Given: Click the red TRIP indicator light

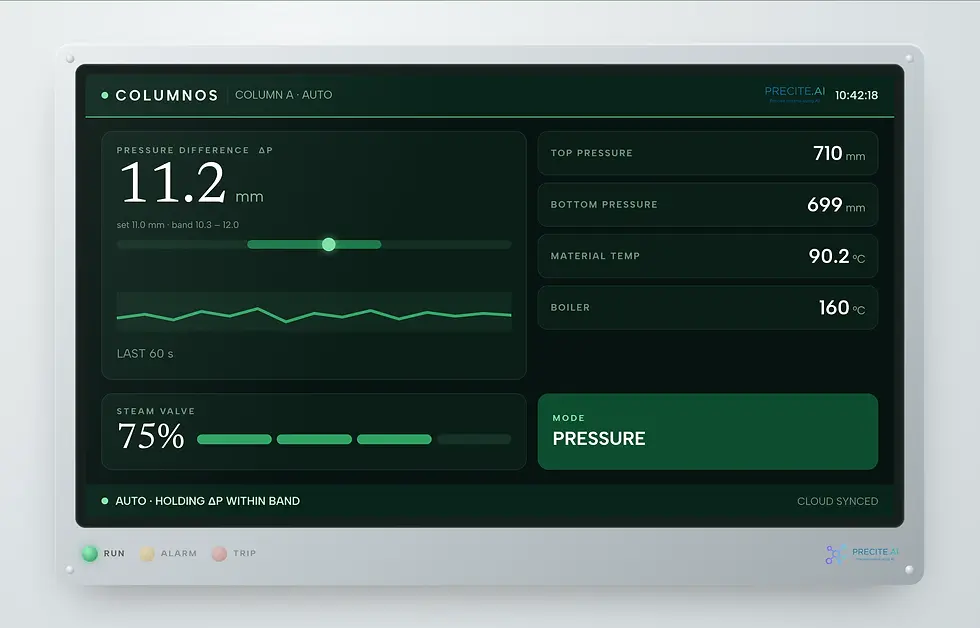Looking at the screenshot, I should click(x=219, y=553).
